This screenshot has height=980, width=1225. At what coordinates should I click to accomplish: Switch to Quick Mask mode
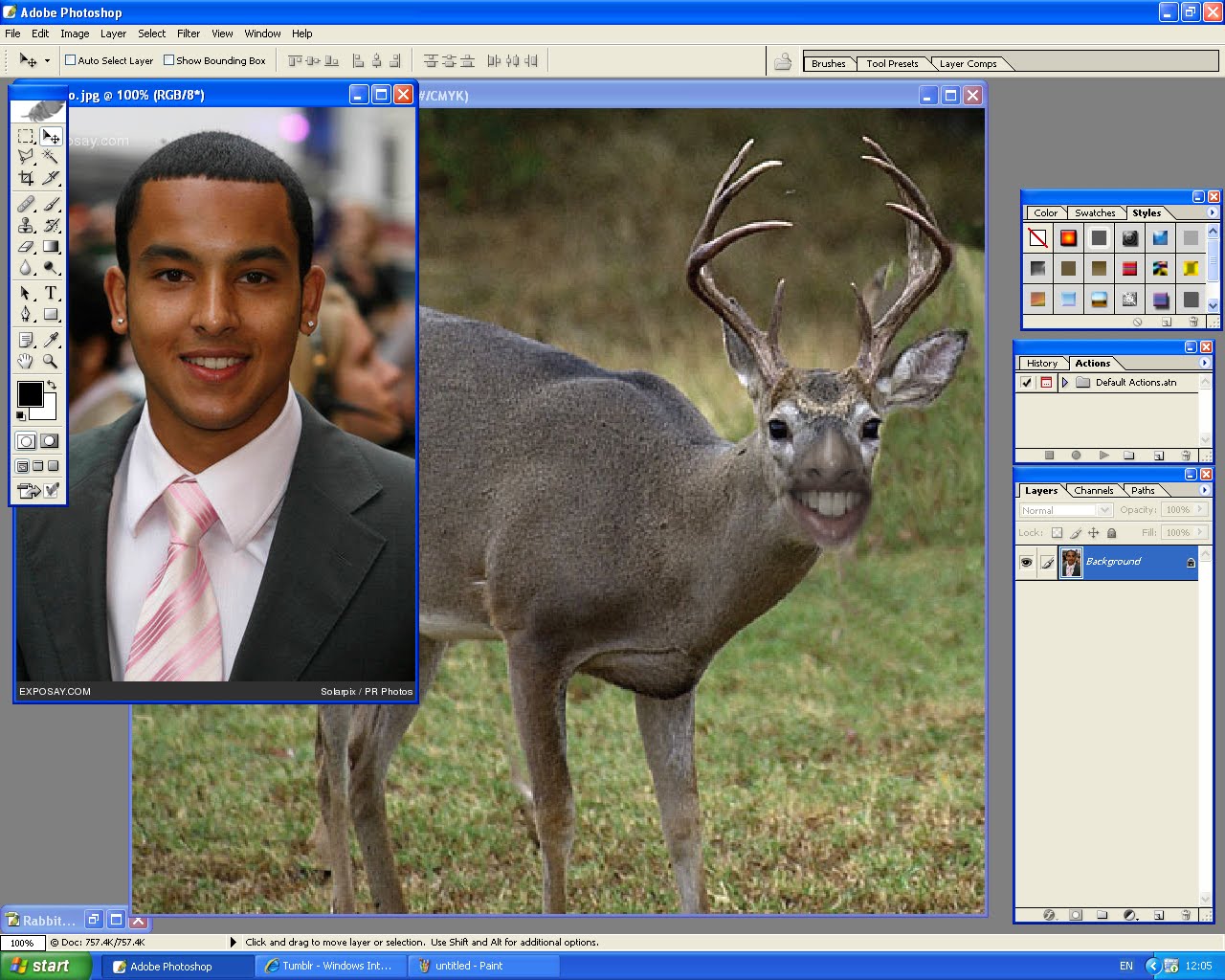tap(50, 441)
